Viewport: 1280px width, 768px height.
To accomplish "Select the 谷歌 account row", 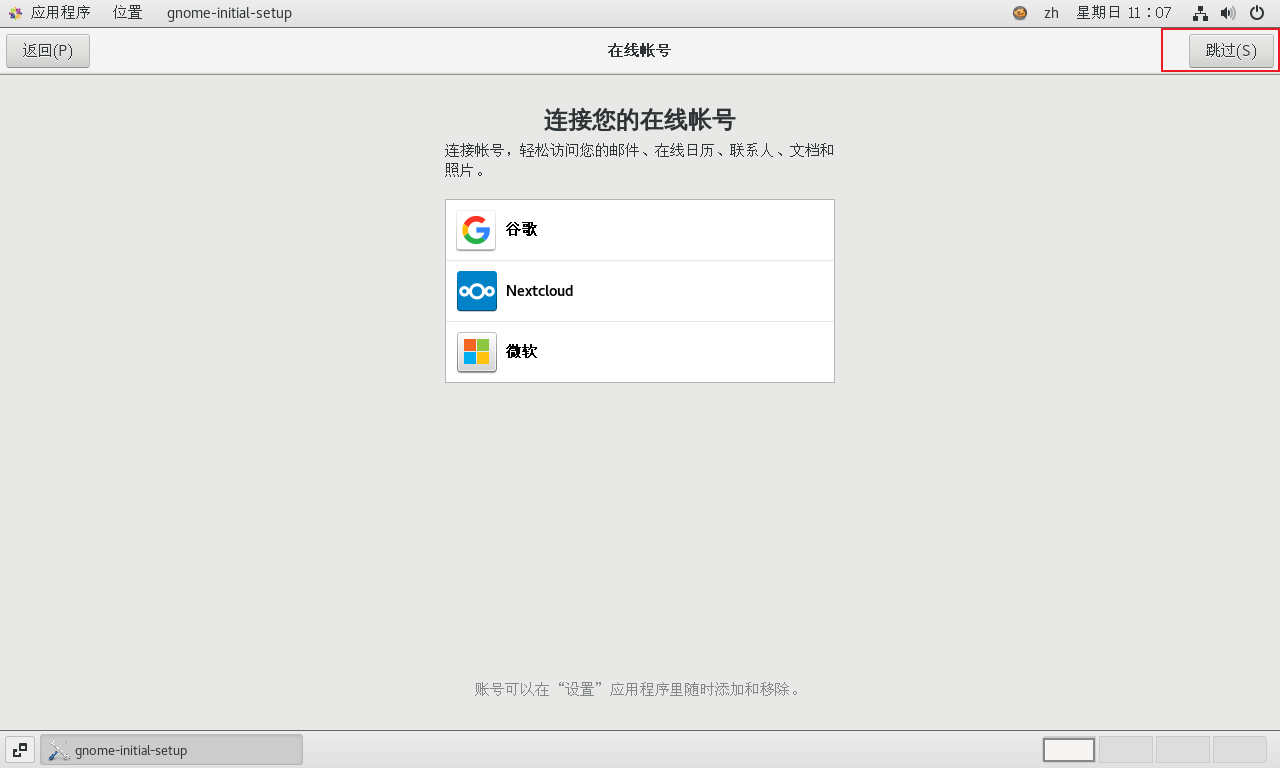I will click(640, 230).
